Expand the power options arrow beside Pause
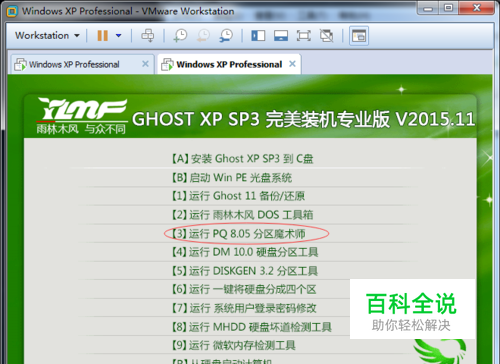The height and width of the screenshot is (364, 500). coord(118,35)
